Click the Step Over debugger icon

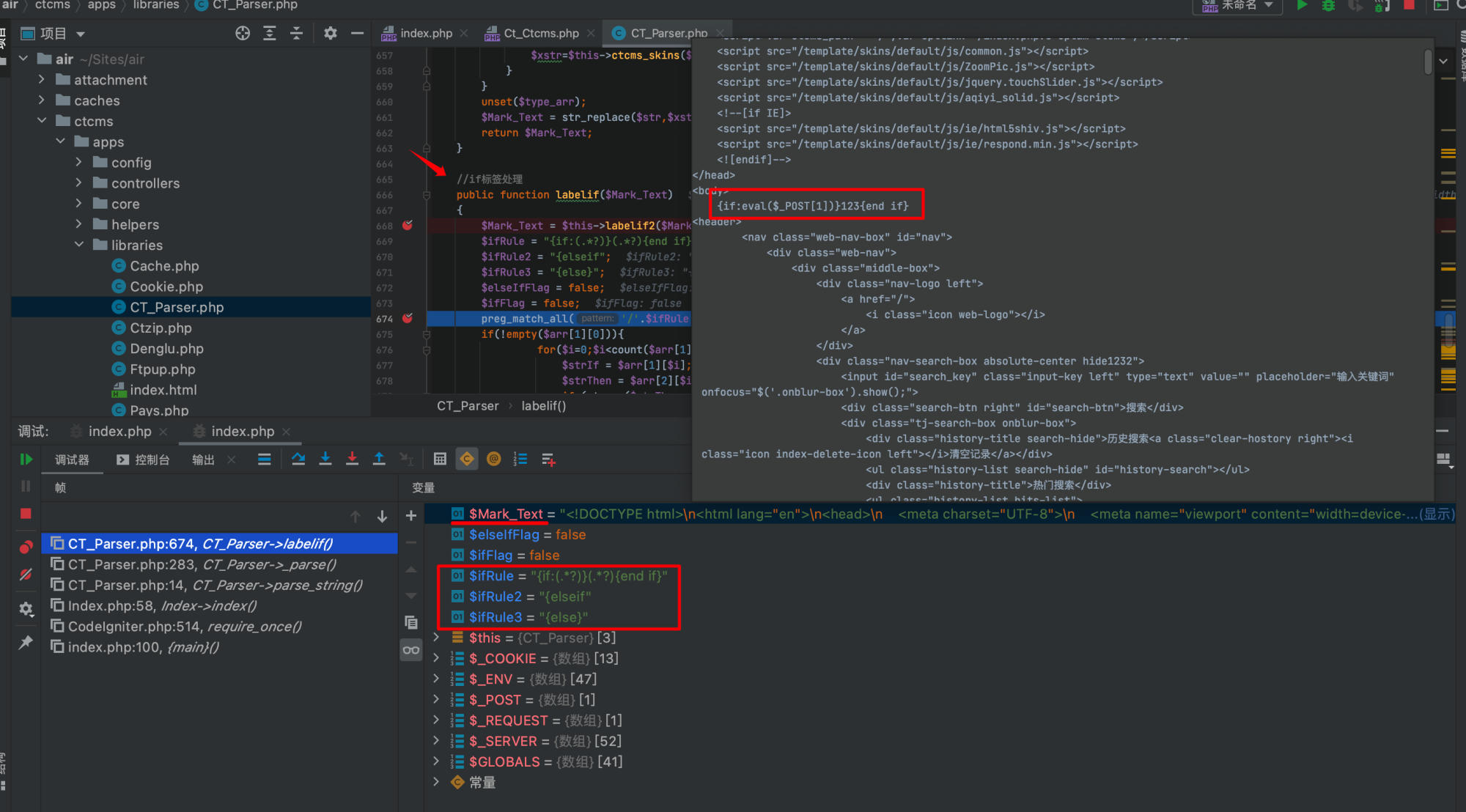click(298, 459)
